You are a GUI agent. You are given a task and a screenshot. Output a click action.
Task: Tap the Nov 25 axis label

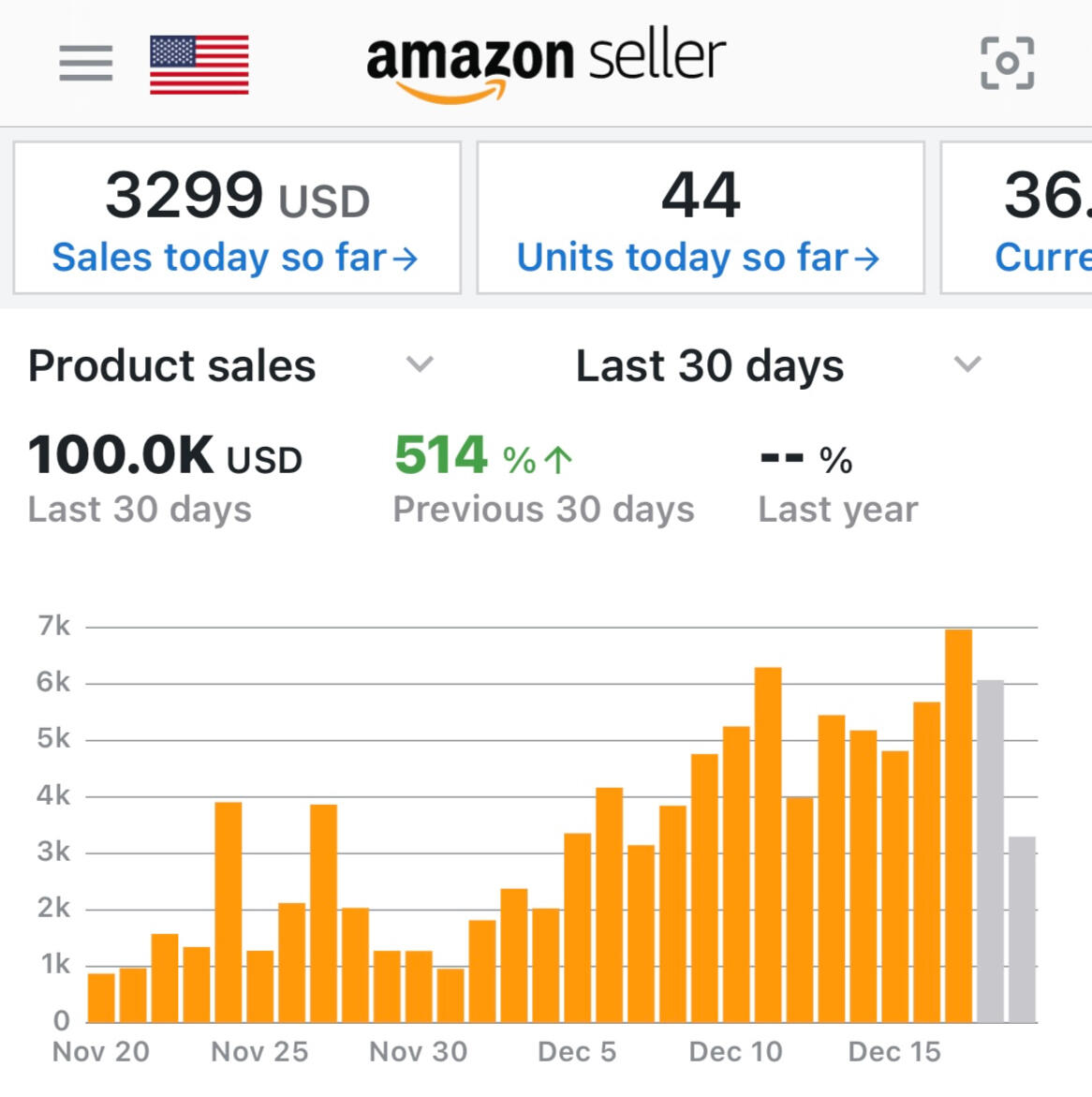point(259,1052)
